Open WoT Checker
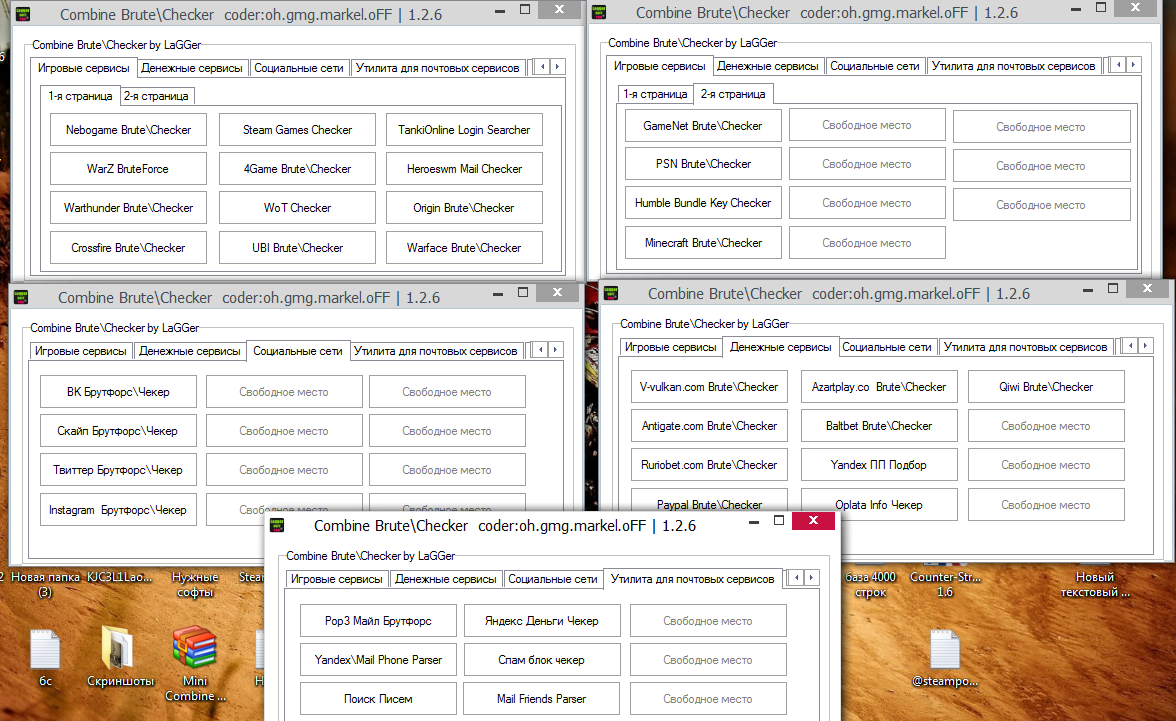Image resolution: width=1176 pixels, height=721 pixels. [297, 208]
